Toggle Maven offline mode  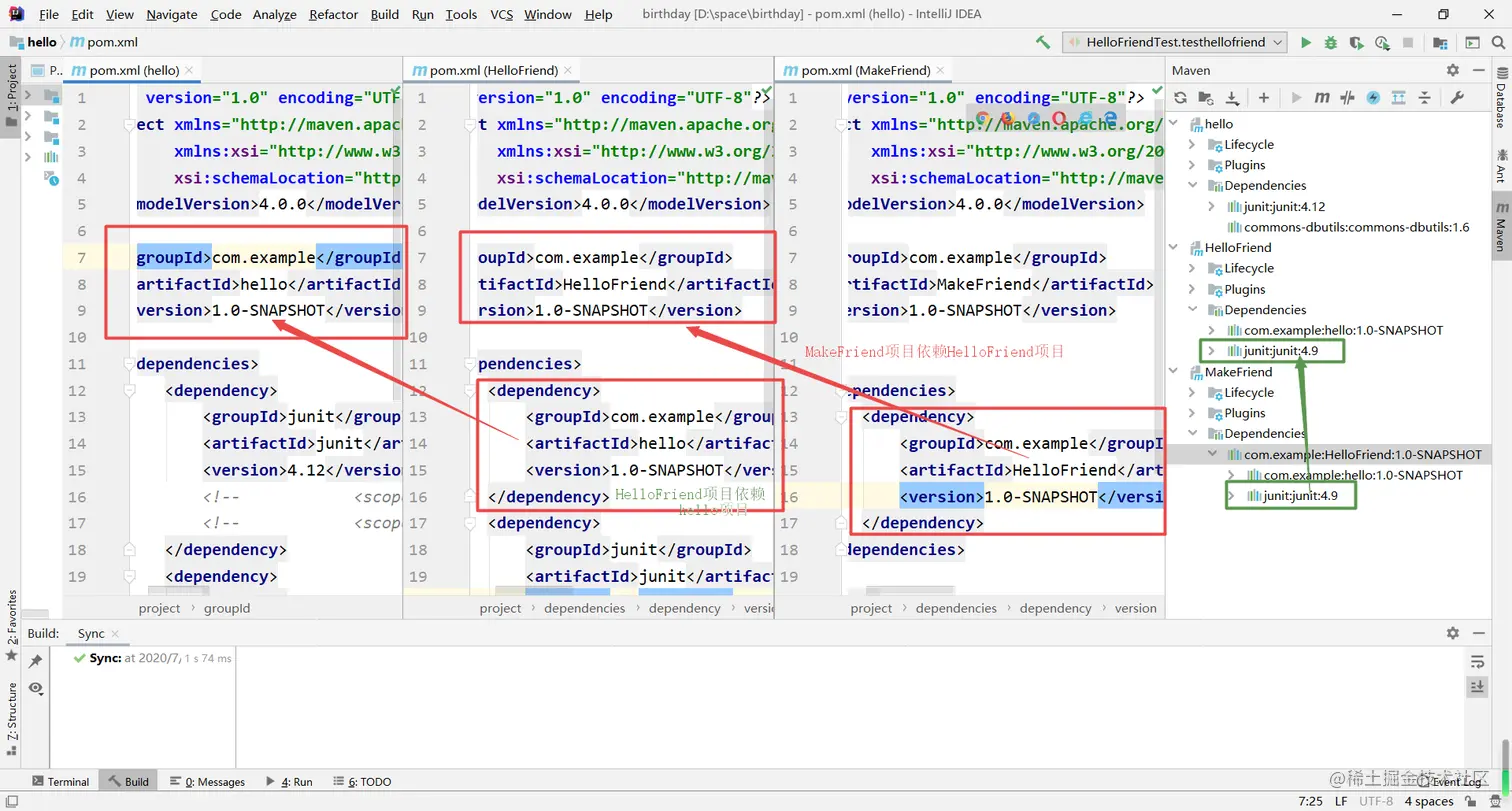click(1347, 98)
